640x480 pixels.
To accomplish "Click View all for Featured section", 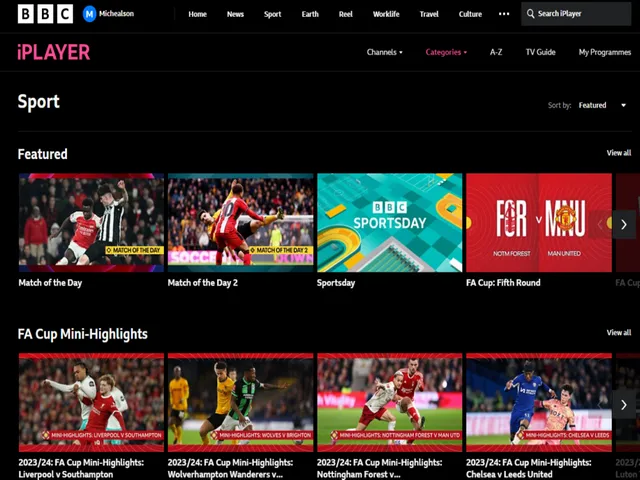I will tap(618, 153).
